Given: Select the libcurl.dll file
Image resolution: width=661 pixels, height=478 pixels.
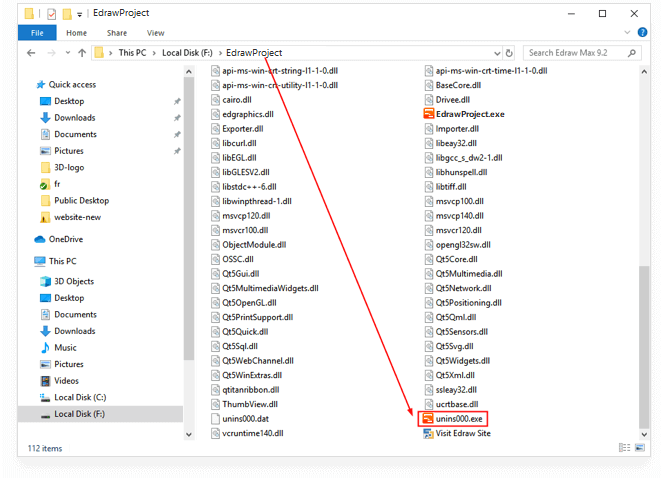Looking at the screenshot, I should (234, 143).
